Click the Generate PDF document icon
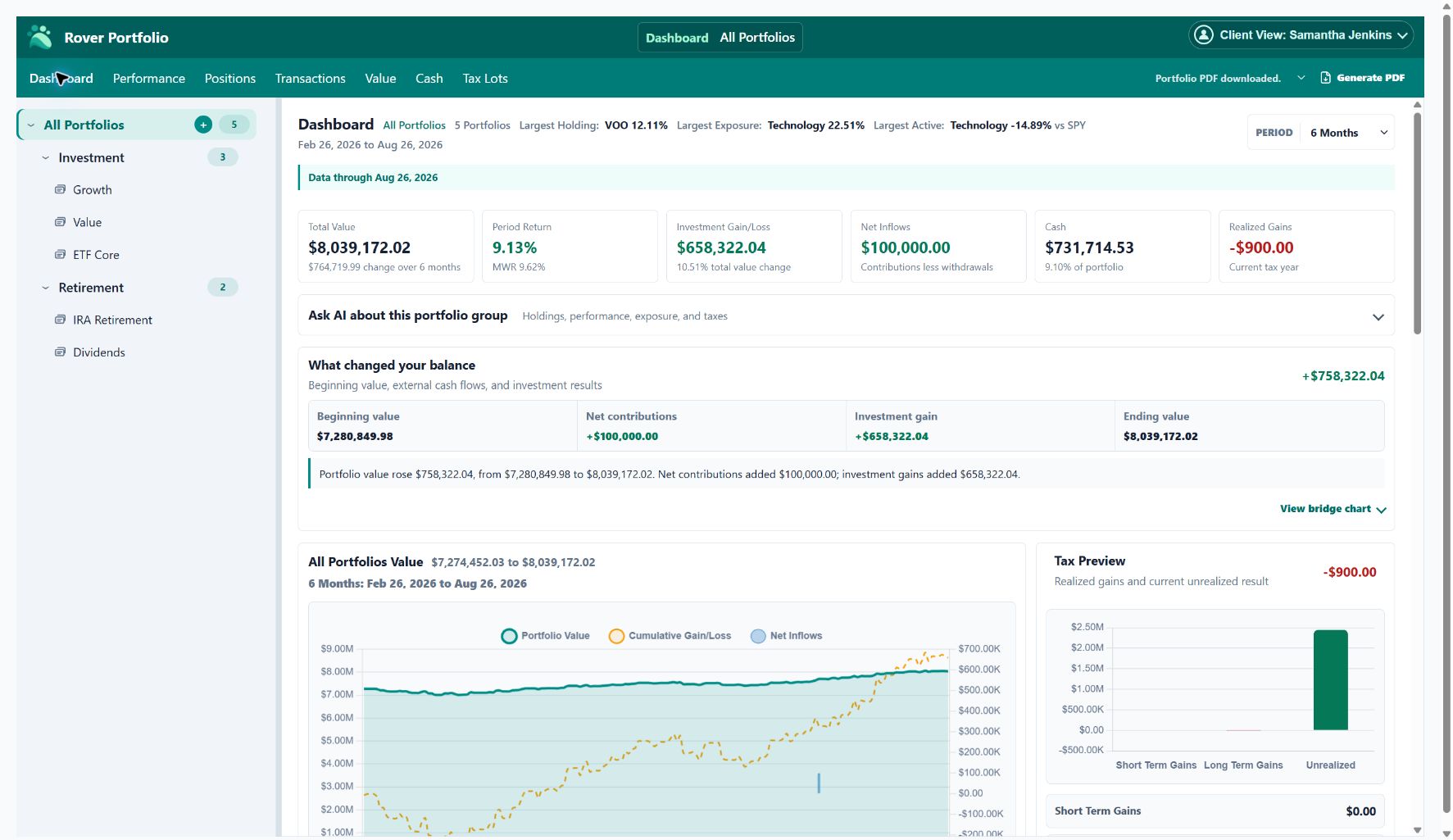 pos(1325,78)
